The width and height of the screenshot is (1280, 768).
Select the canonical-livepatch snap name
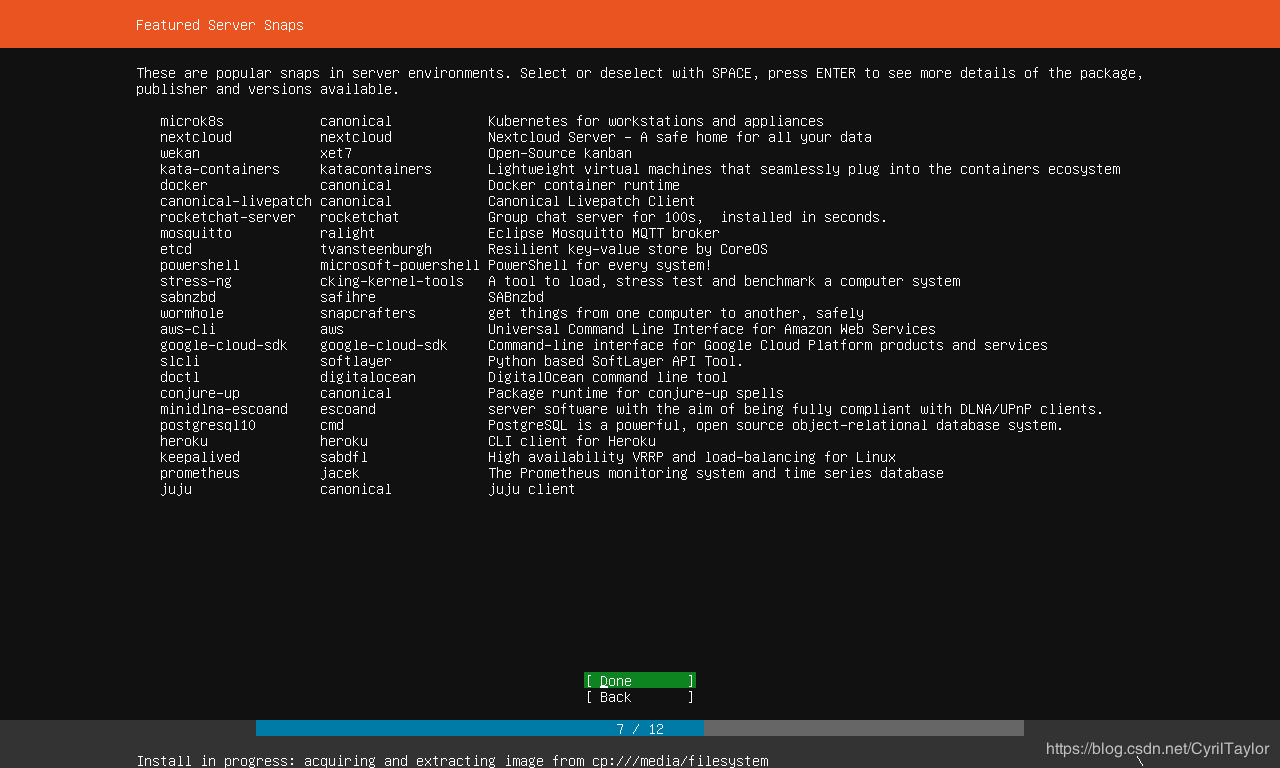[236, 201]
